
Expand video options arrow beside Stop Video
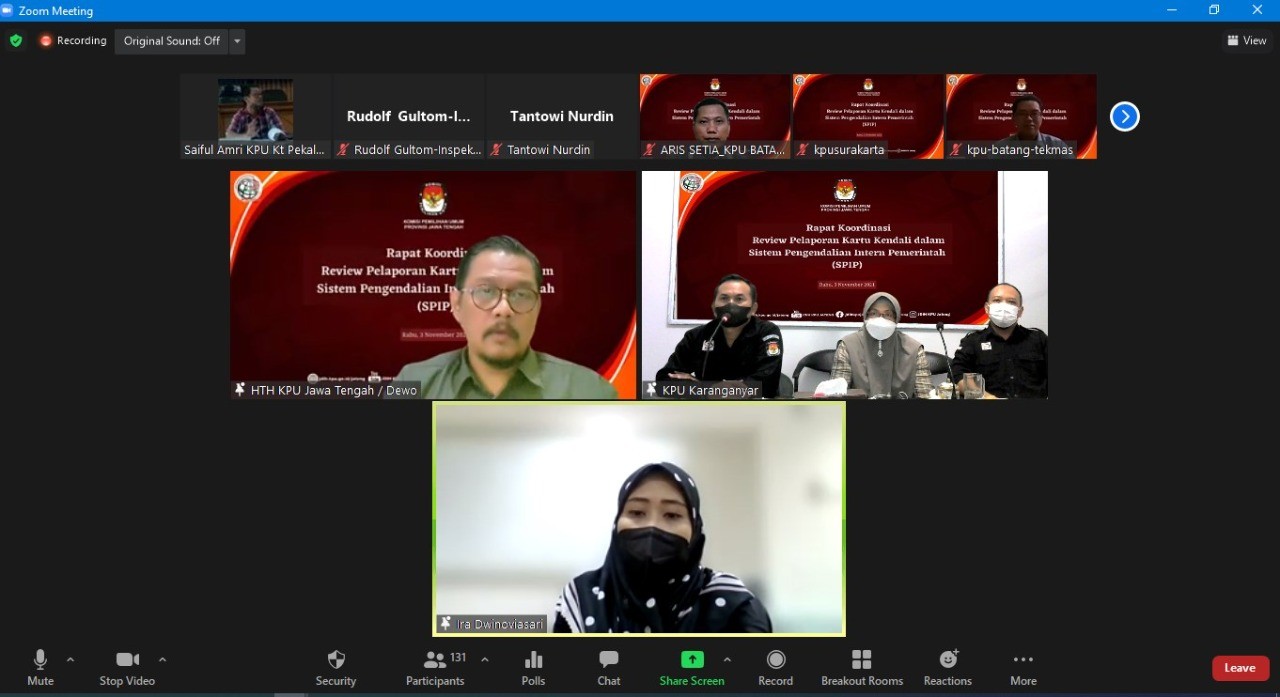click(162, 660)
